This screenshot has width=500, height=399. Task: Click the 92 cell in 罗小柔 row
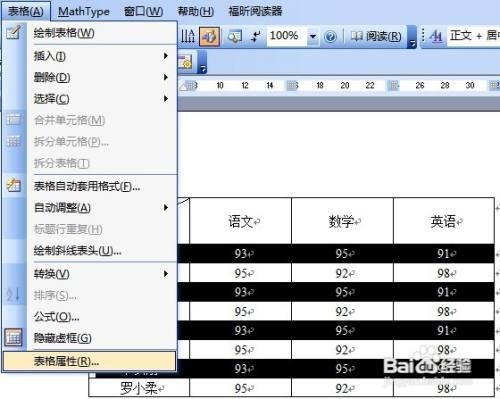coord(342,388)
